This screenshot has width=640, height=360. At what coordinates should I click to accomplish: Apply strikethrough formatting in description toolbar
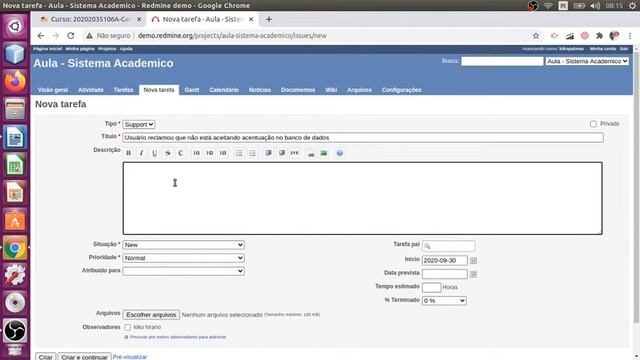pos(167,153)
